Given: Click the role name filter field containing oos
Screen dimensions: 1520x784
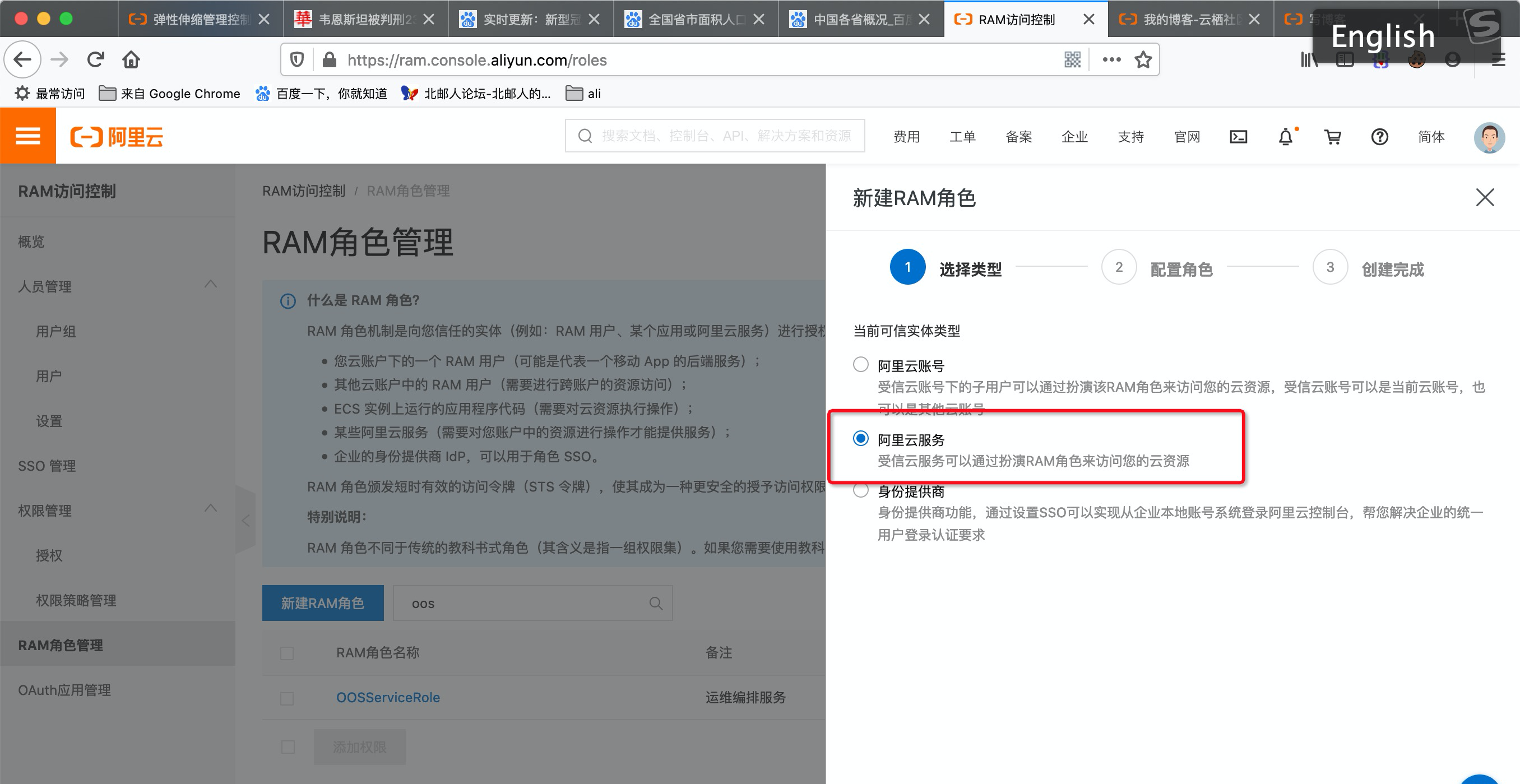Looking at the screenshot, I should (x=532, y=603).
